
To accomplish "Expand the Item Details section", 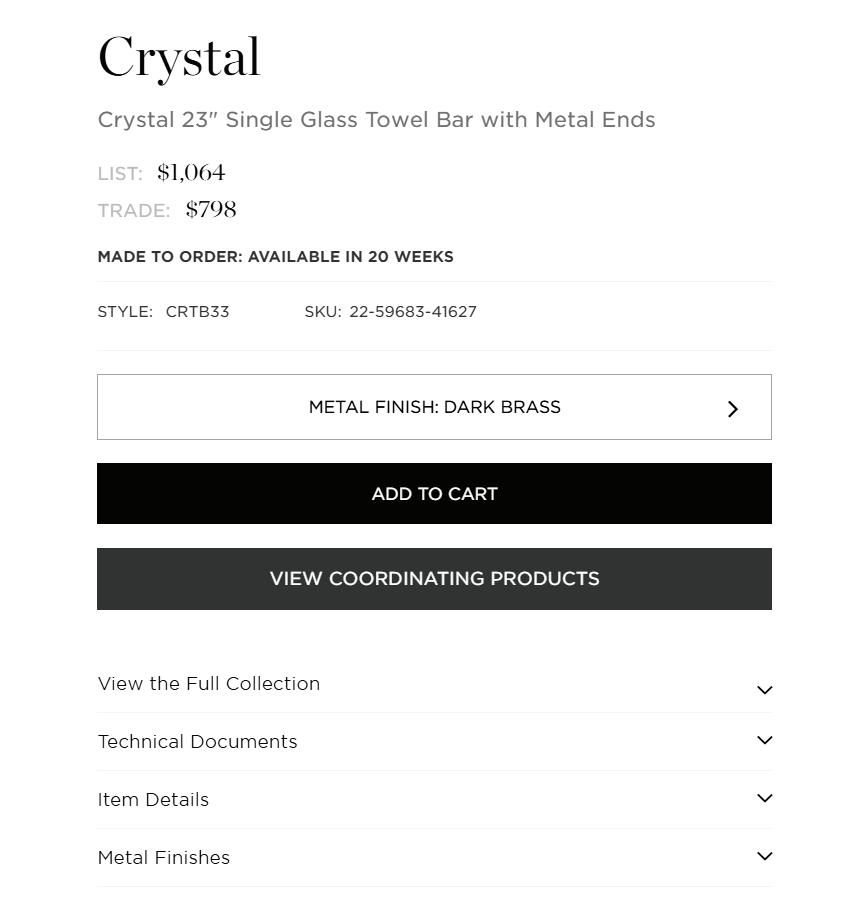I will pyautogui.click(x=154, y=800).
